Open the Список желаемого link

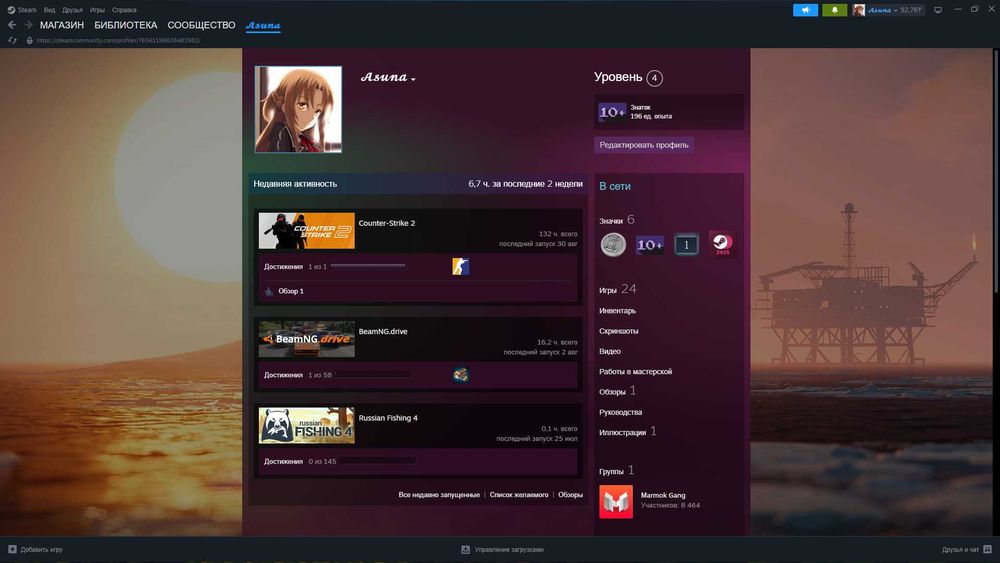pyautogui.click(x=519, y=495)
